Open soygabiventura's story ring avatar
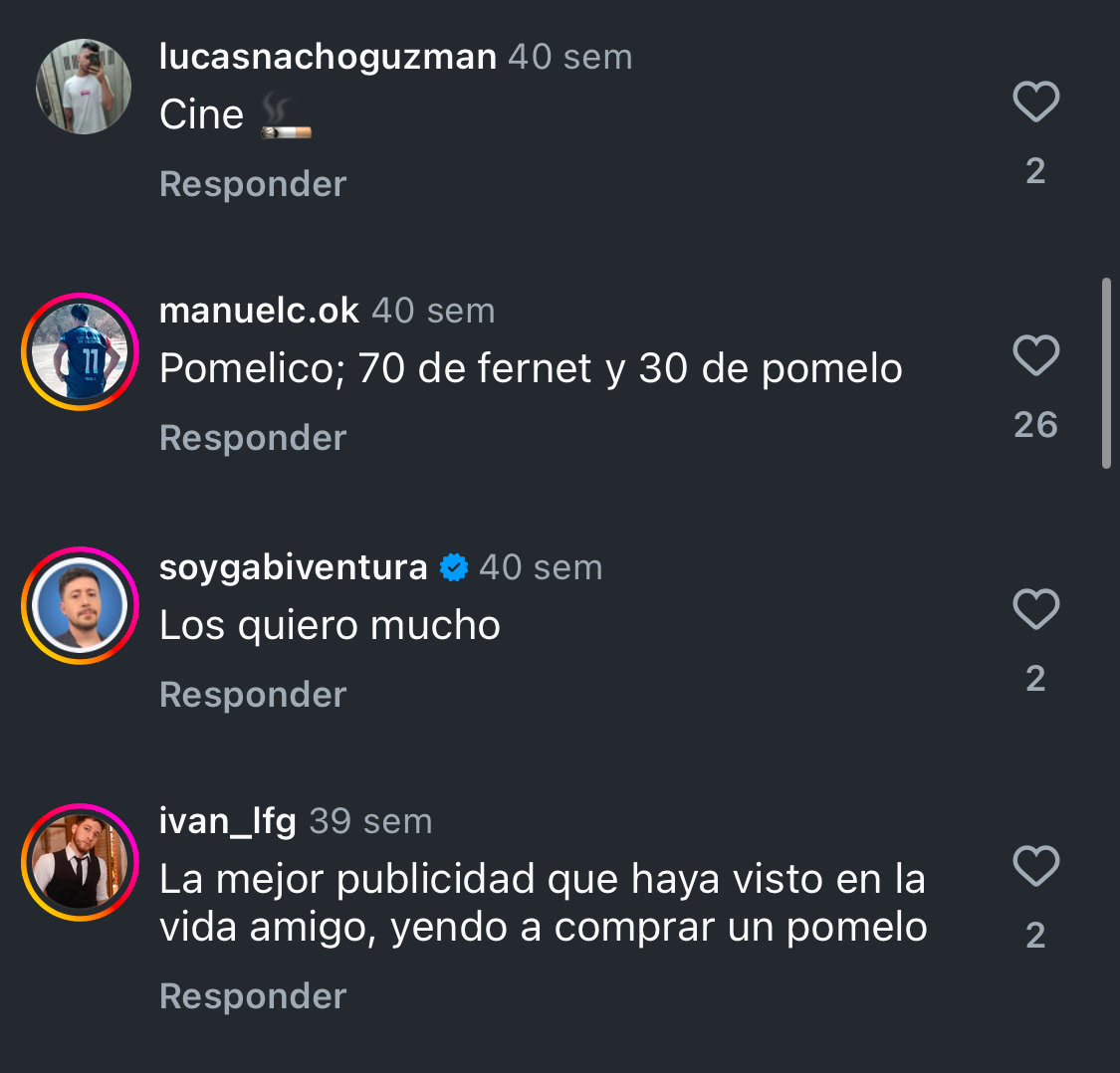The image size is (1120, 1073). point(80,606)
